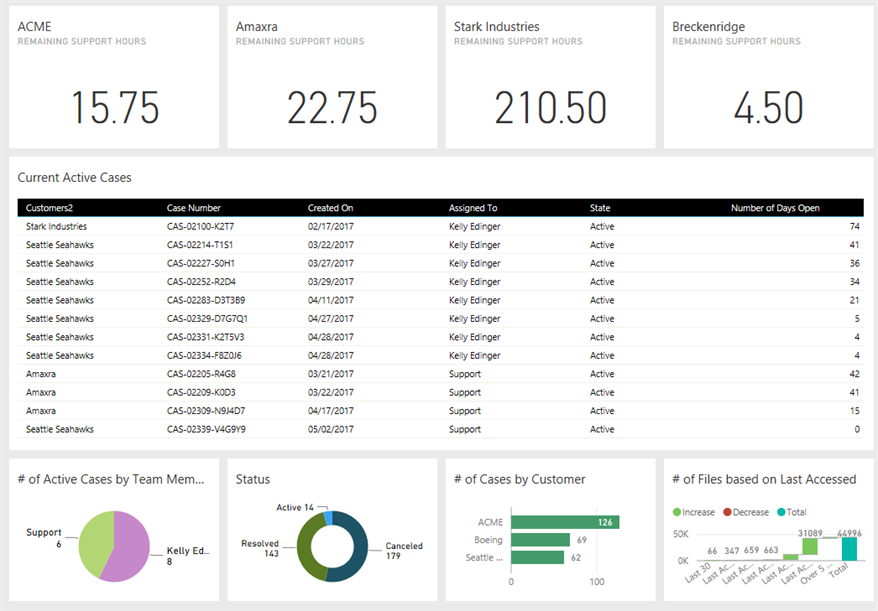Click the created date 03/27/2017
Viewport: 878px width, 611px height.
coord(330,263)
